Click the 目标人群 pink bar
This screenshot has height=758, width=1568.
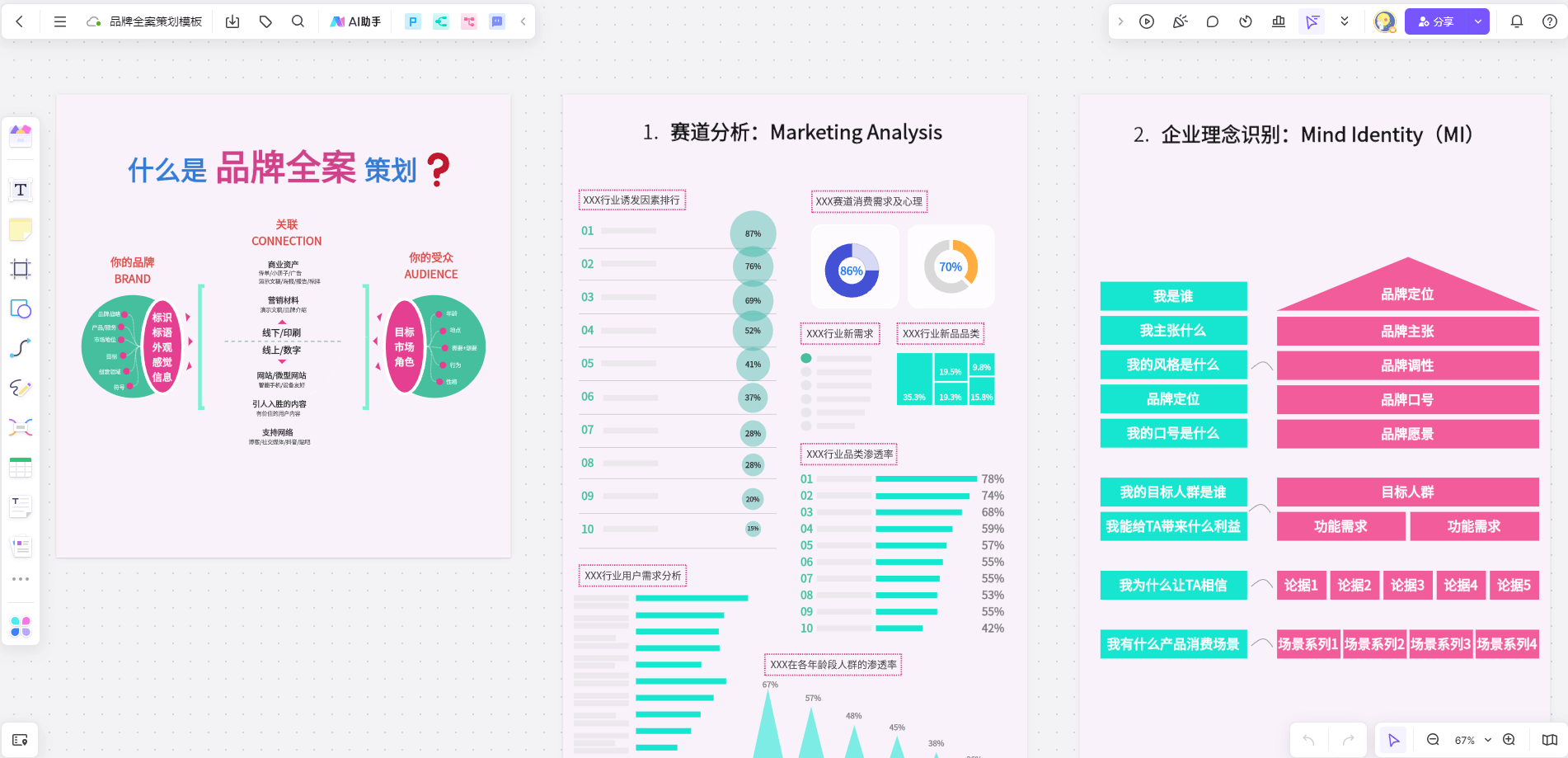coord(1408,492)
